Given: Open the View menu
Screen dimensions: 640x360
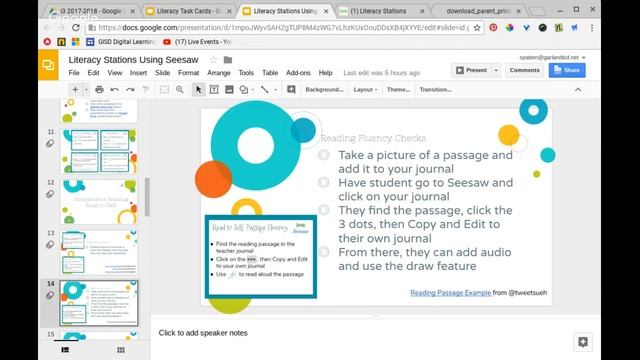Looking at the screenshot, I should (115, 73).
